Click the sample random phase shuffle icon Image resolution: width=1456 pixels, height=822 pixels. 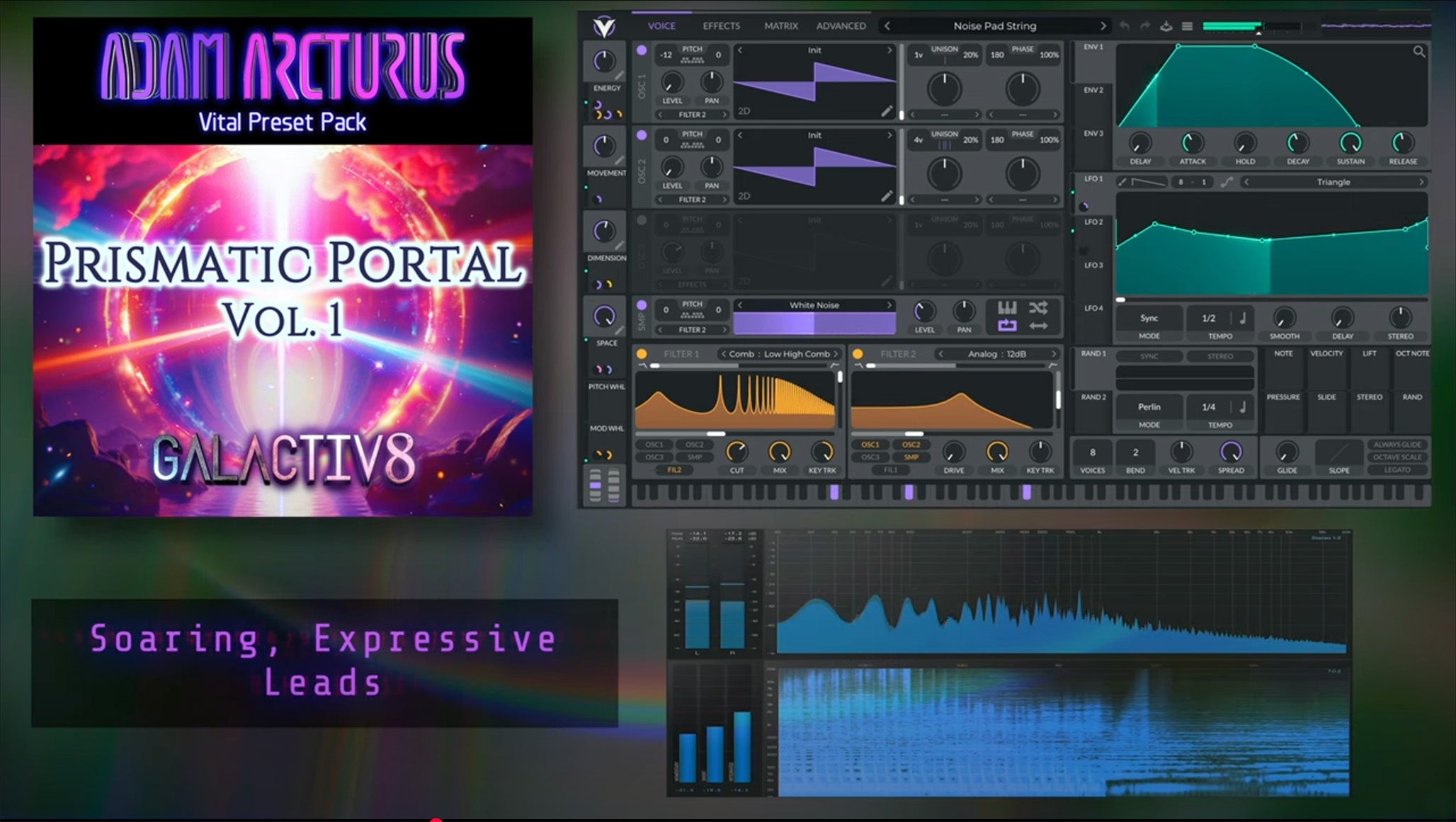(1038, 307)
